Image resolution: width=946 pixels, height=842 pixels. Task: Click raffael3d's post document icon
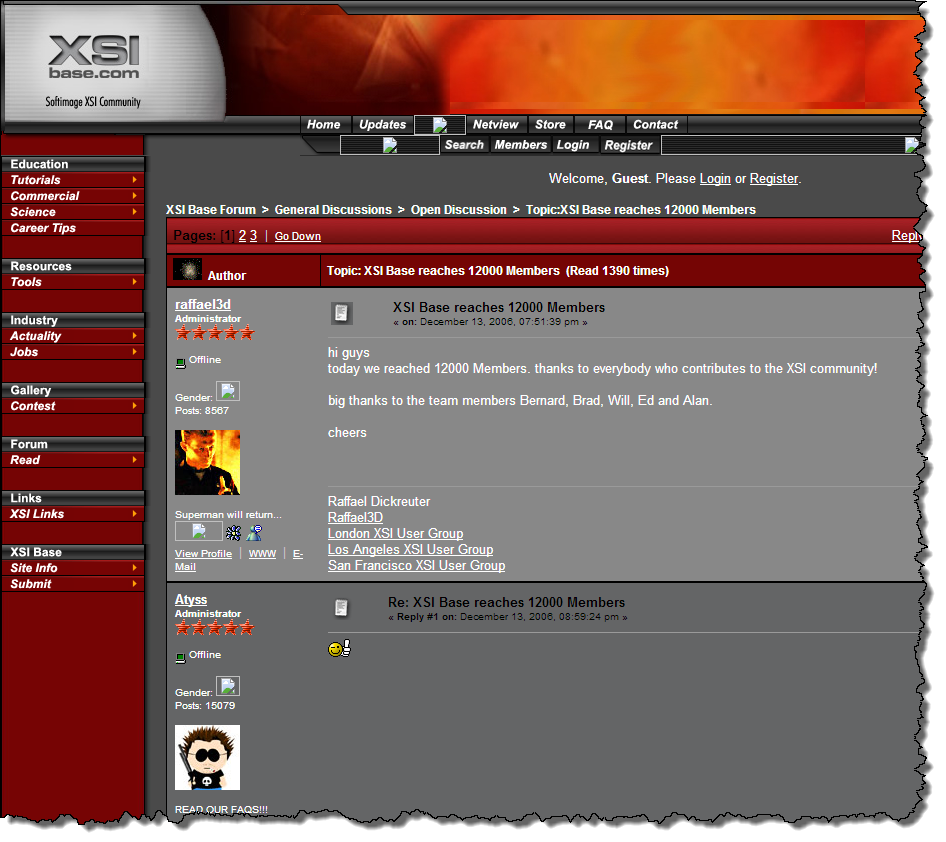tap(342, 314)
